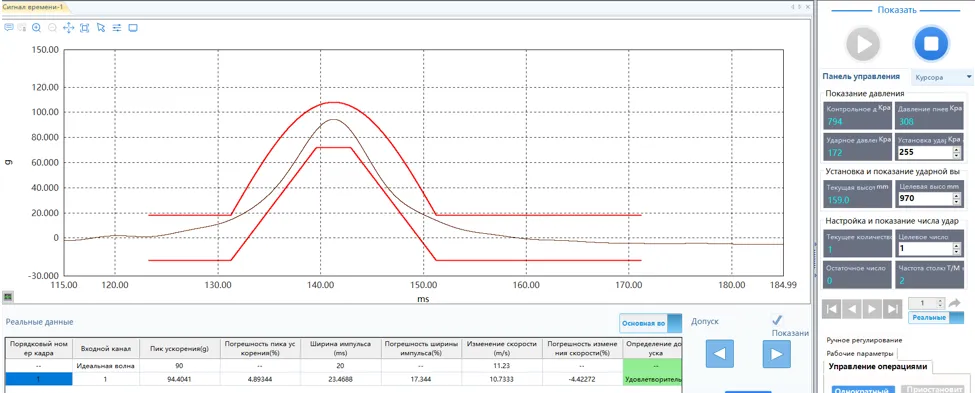Click the small green icon below chart
The width and height of the screenshot is (975, 393).
[7, 297]
